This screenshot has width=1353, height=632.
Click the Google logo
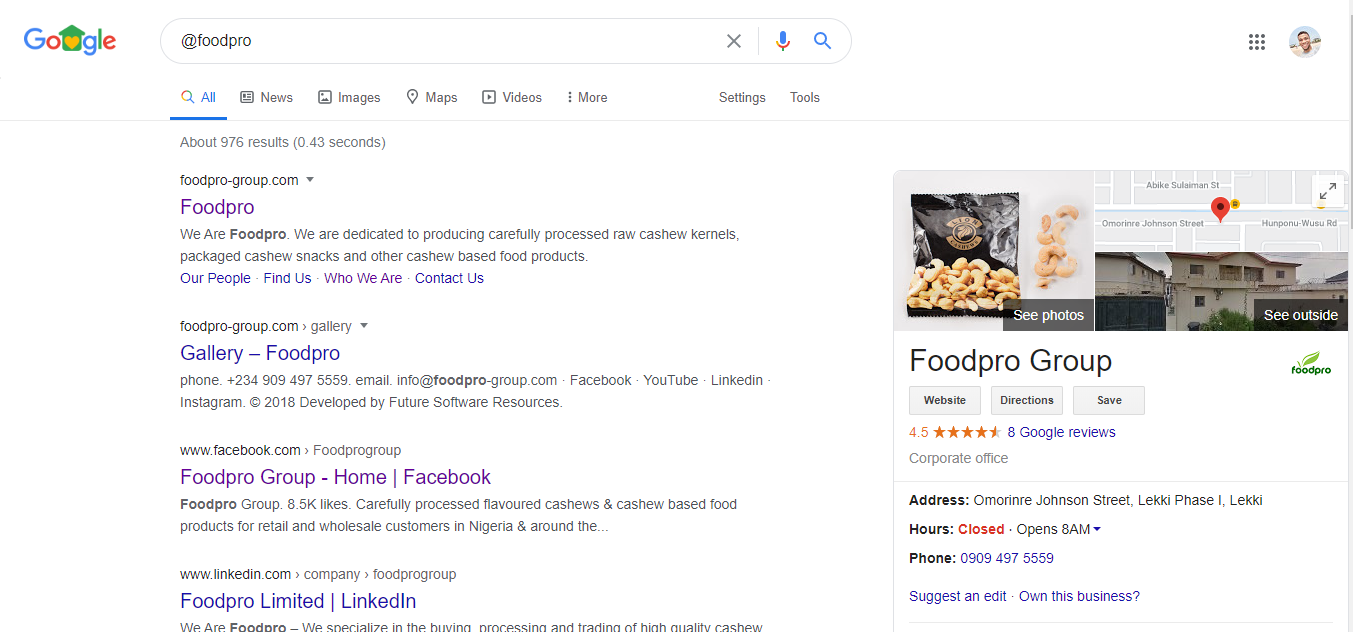click(x=70, y=40)
